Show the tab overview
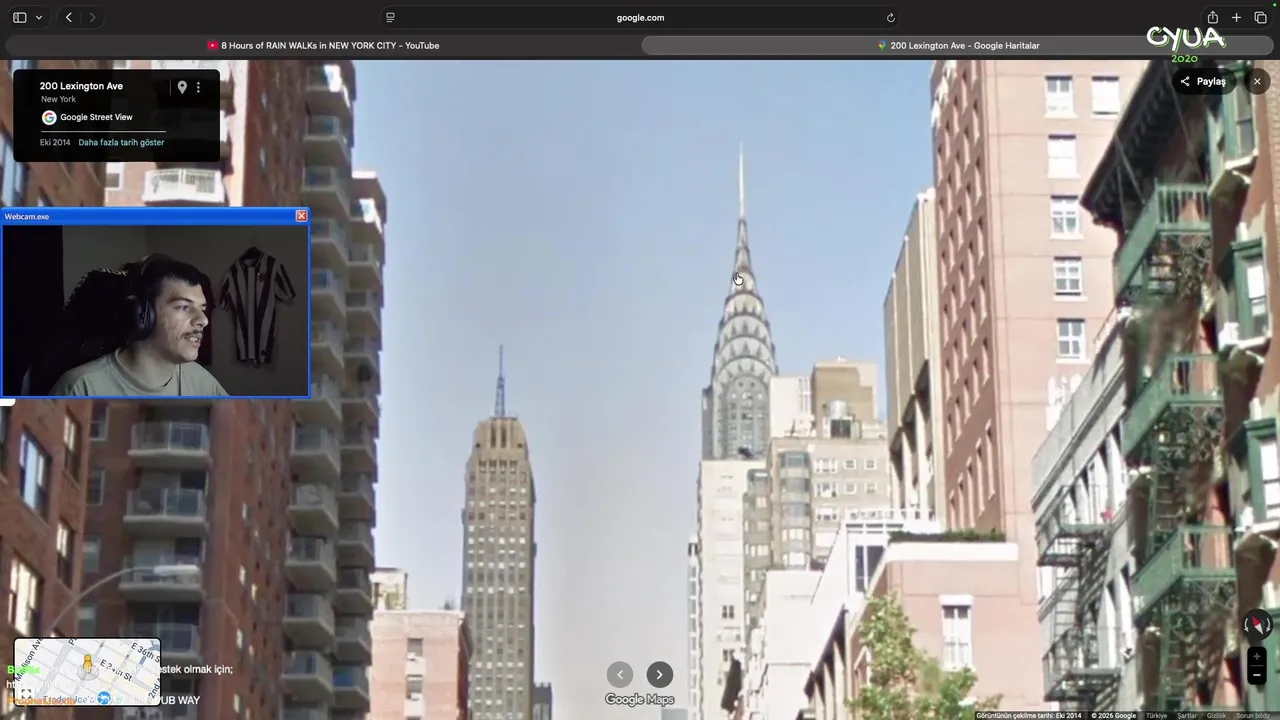Screen dimensions: 1280x720 pyautogui.click(x=1260, y=17)
